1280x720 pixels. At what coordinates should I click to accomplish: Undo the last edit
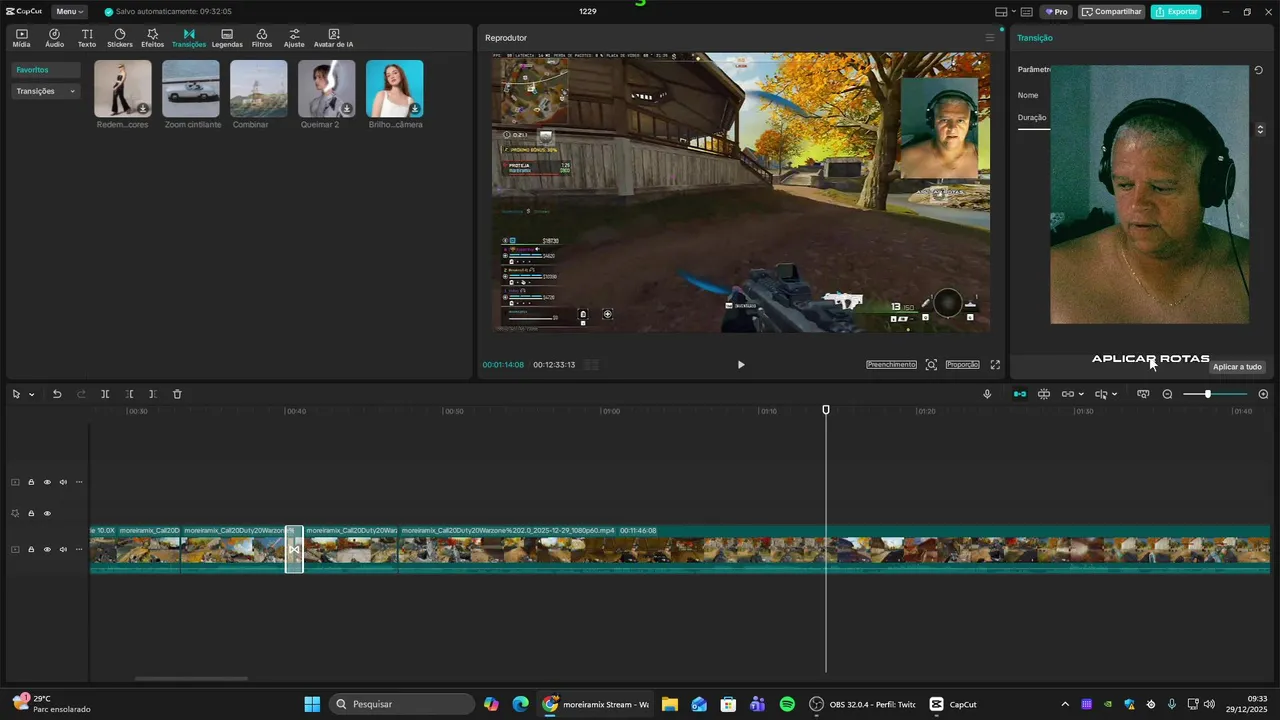(57, 394)
